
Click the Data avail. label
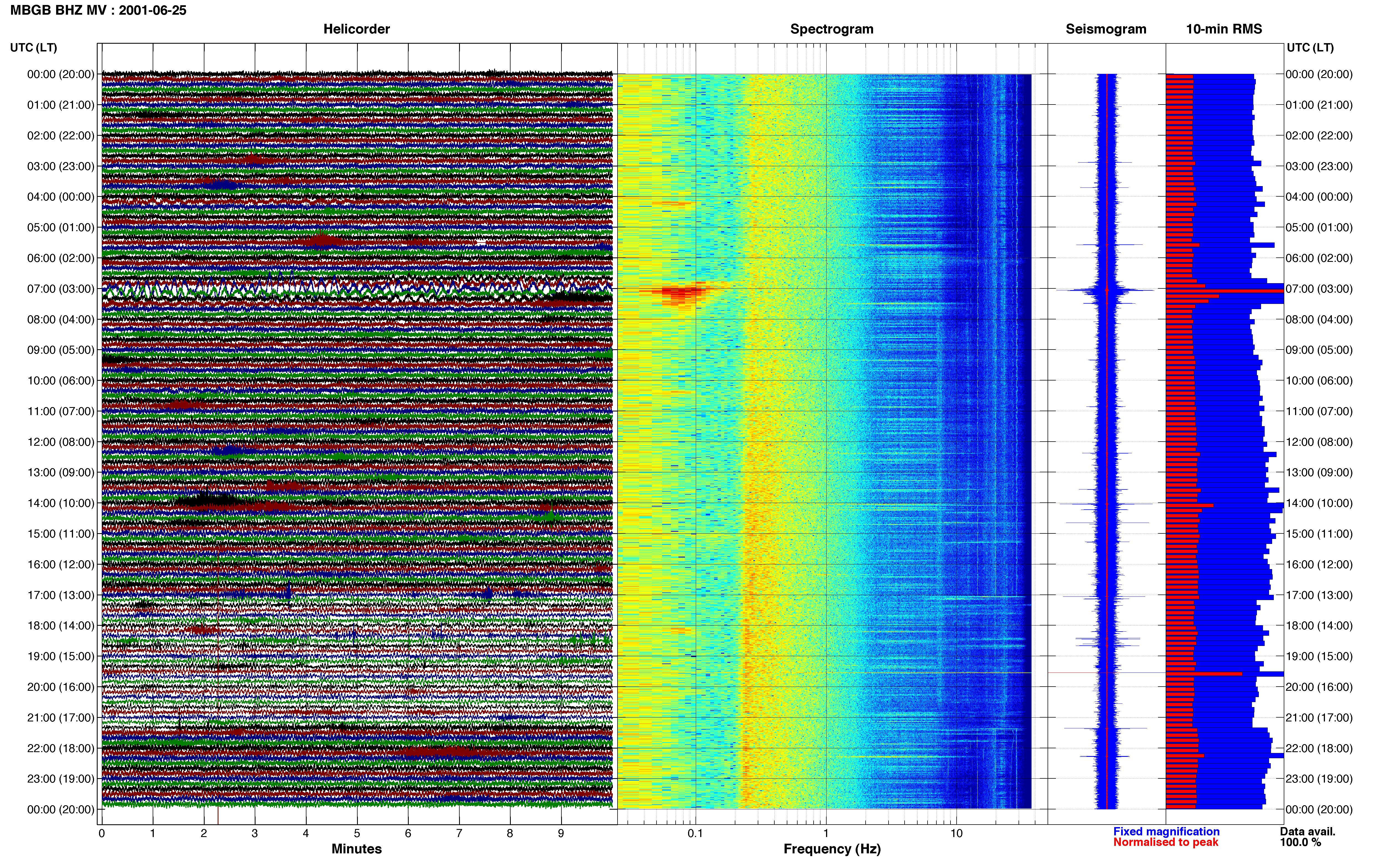[1308, 831]
